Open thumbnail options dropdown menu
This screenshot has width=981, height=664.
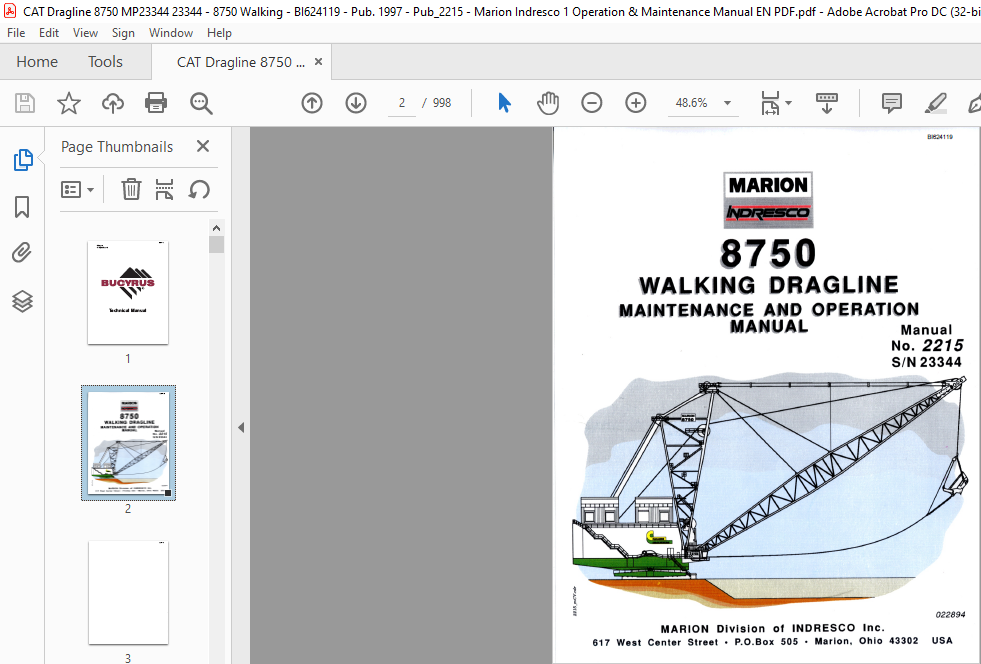point(77,189)
